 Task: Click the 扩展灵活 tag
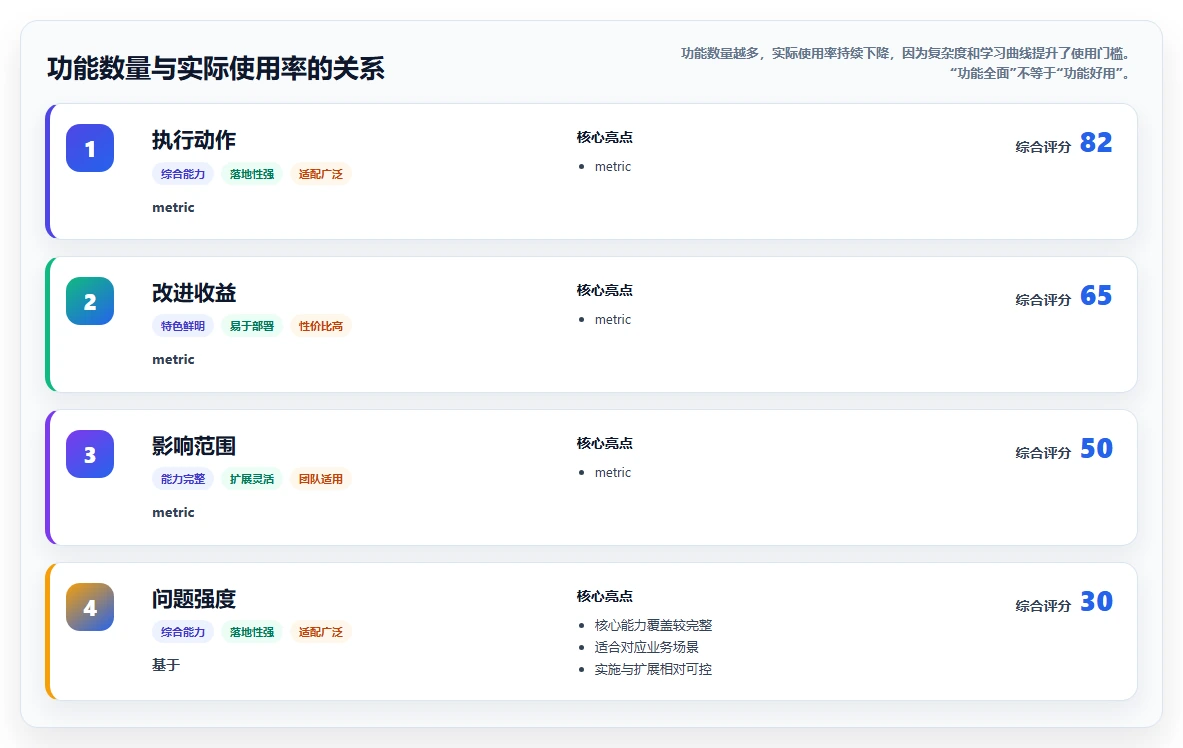252,479
